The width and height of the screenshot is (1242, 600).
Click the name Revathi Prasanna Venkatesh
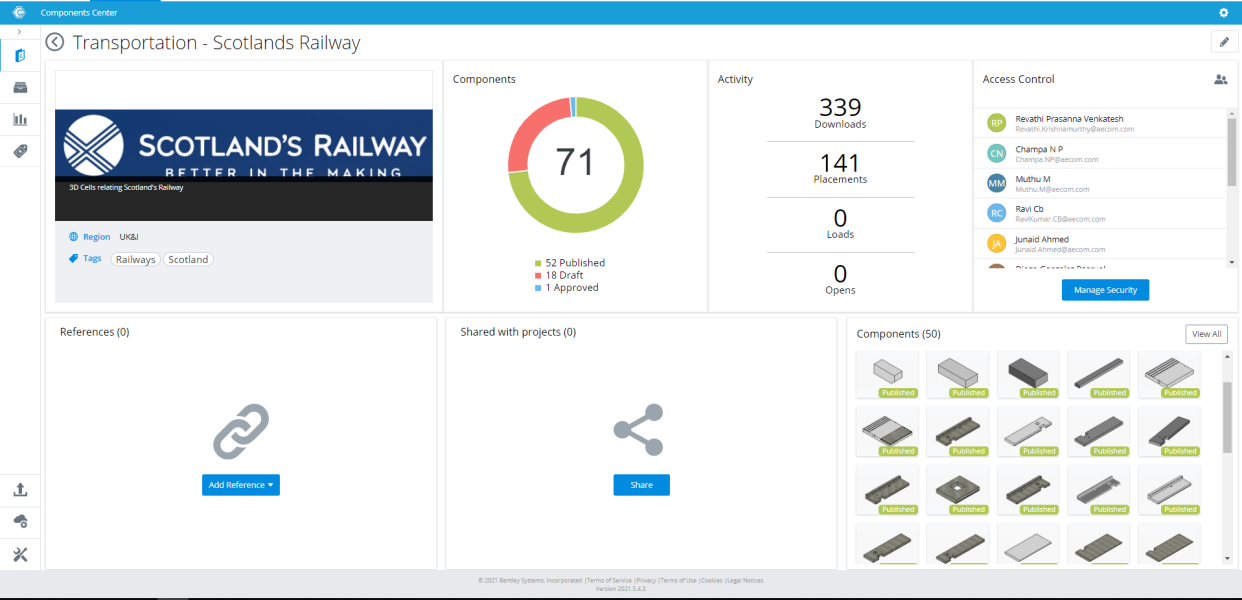(x=1069, y=119)
